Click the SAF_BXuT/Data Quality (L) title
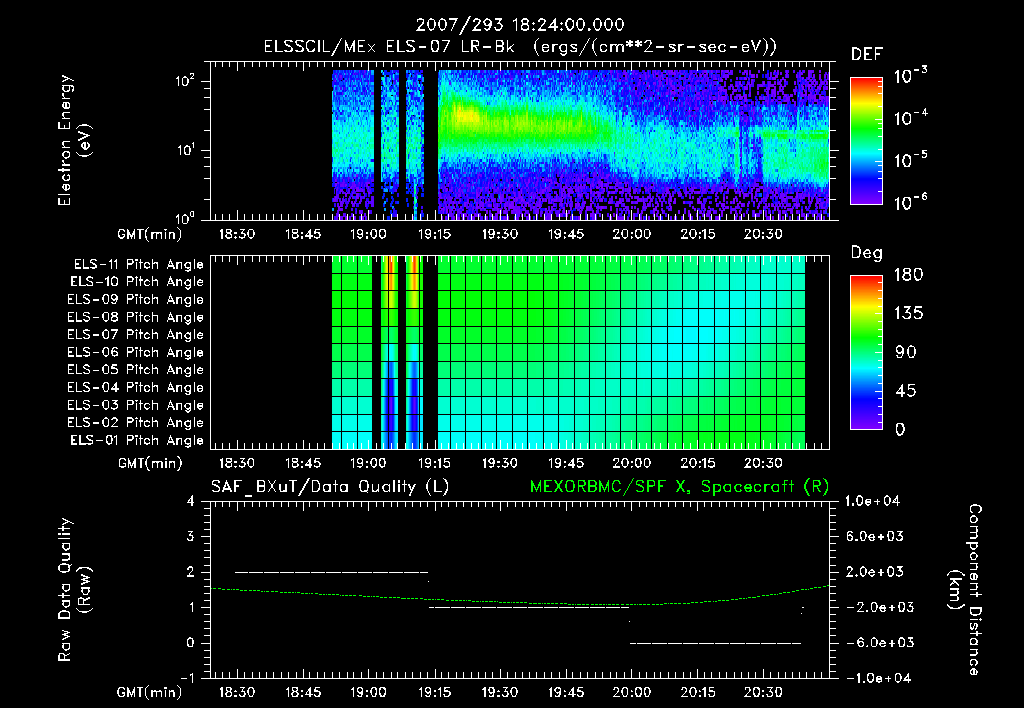Viewport: 1024px width, 708px height. click(x=330, y=487)
